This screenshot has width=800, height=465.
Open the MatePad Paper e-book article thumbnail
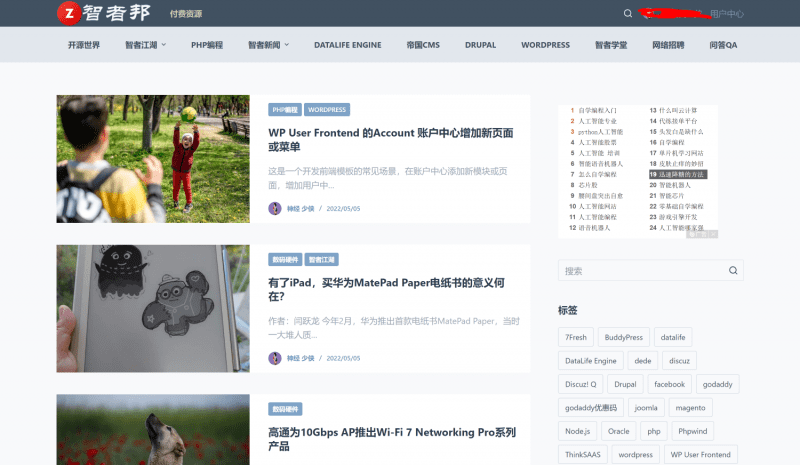(x=153, y=309)
